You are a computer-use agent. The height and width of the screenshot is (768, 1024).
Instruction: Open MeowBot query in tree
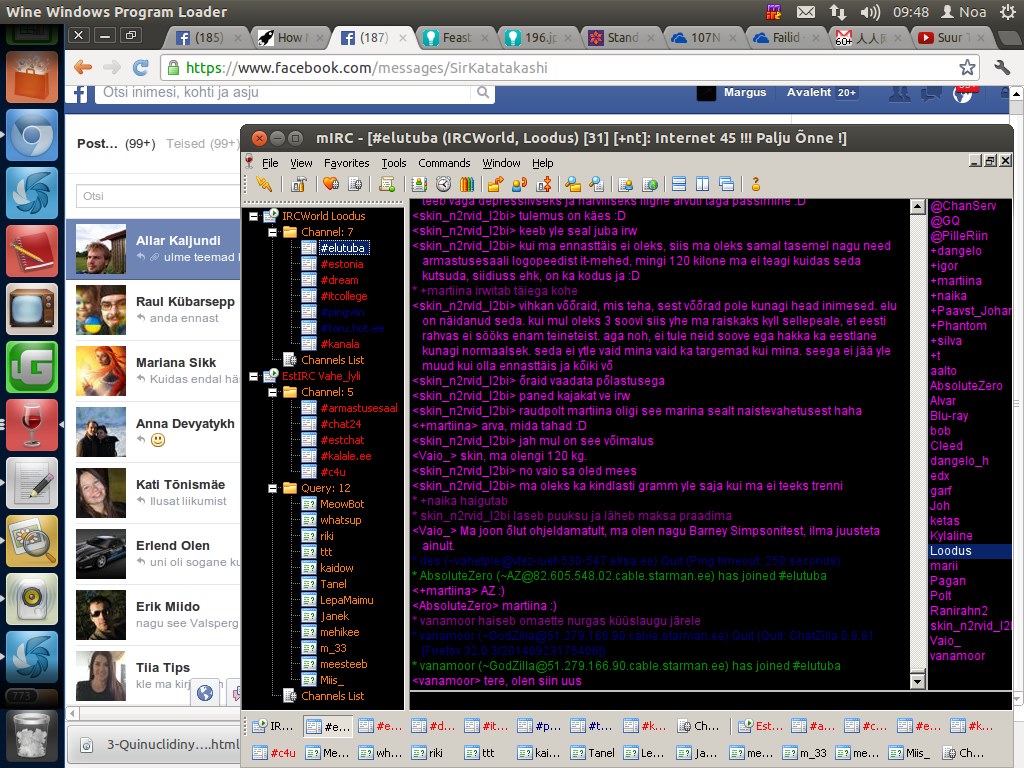(342, 504)
